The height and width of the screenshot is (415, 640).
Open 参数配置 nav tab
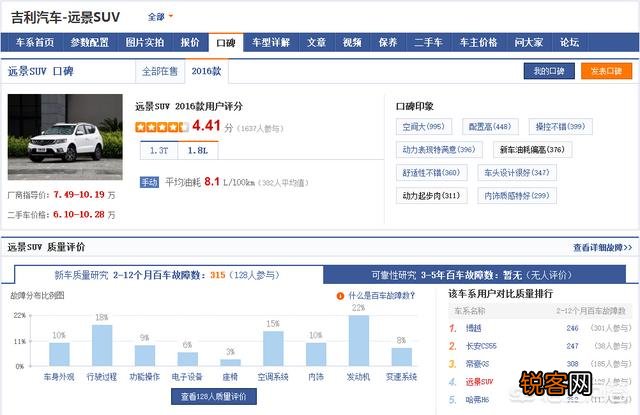click(90, 42)
